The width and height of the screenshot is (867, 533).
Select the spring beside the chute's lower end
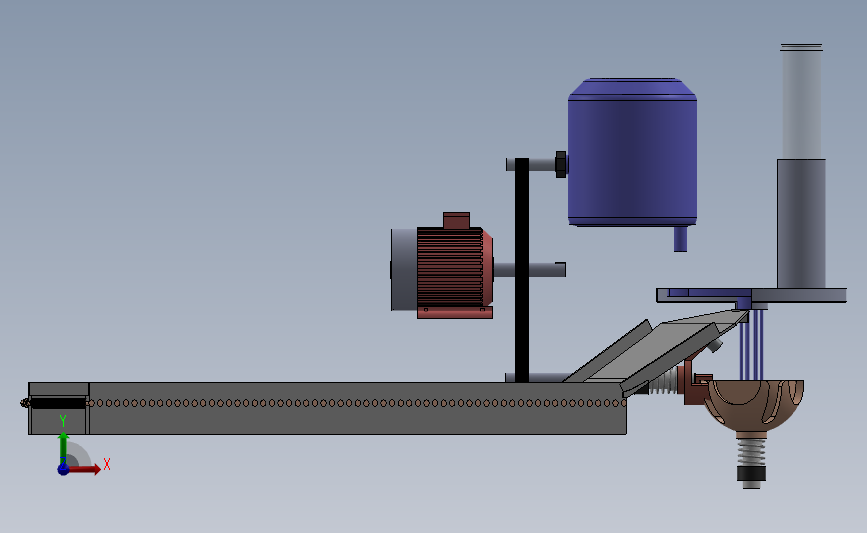[664, 382]
